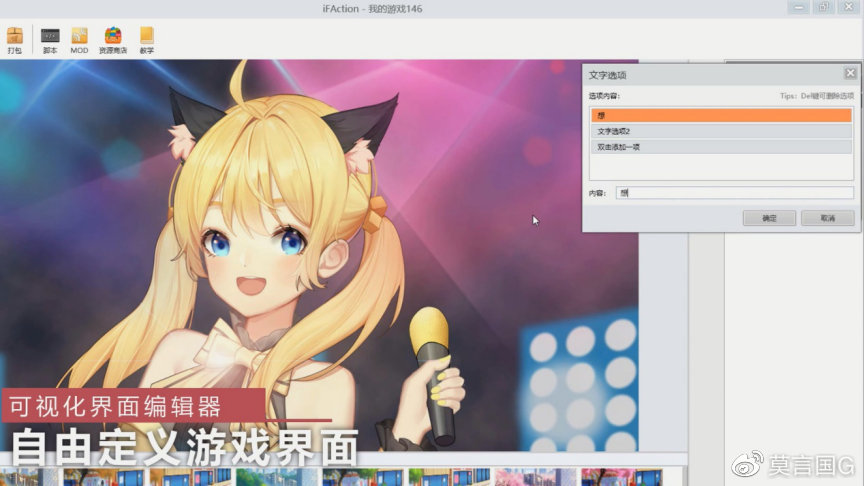864x486 pixels.
Task: Select the orange highlighted first option row
Action: 721,115
